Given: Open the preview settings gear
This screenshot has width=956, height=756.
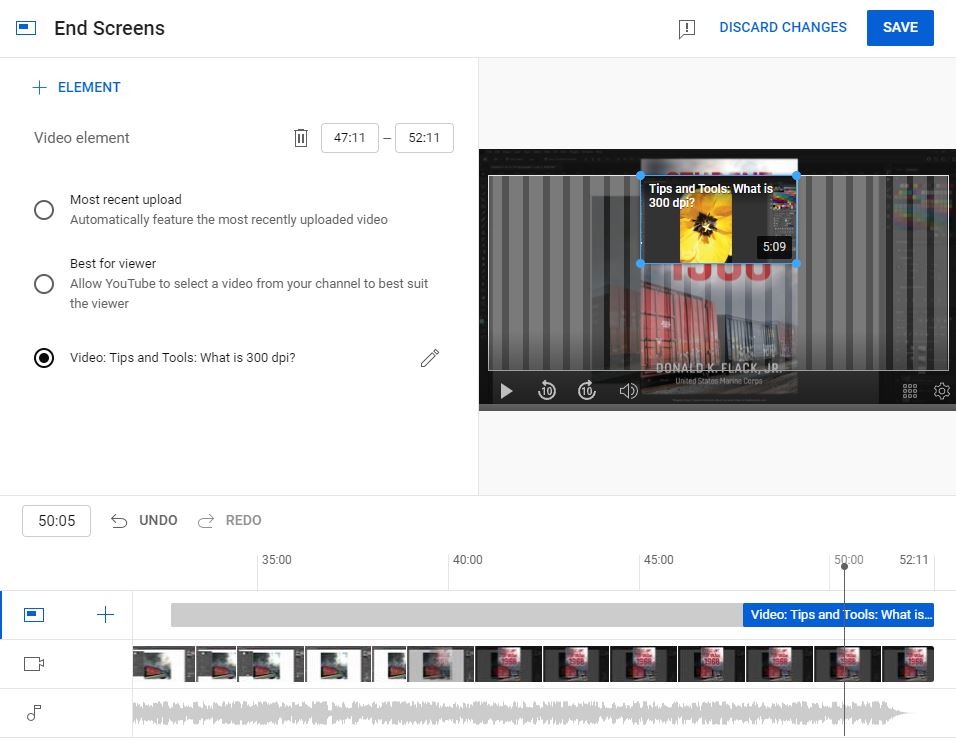Looking at the screenshot, I should 941,390.
